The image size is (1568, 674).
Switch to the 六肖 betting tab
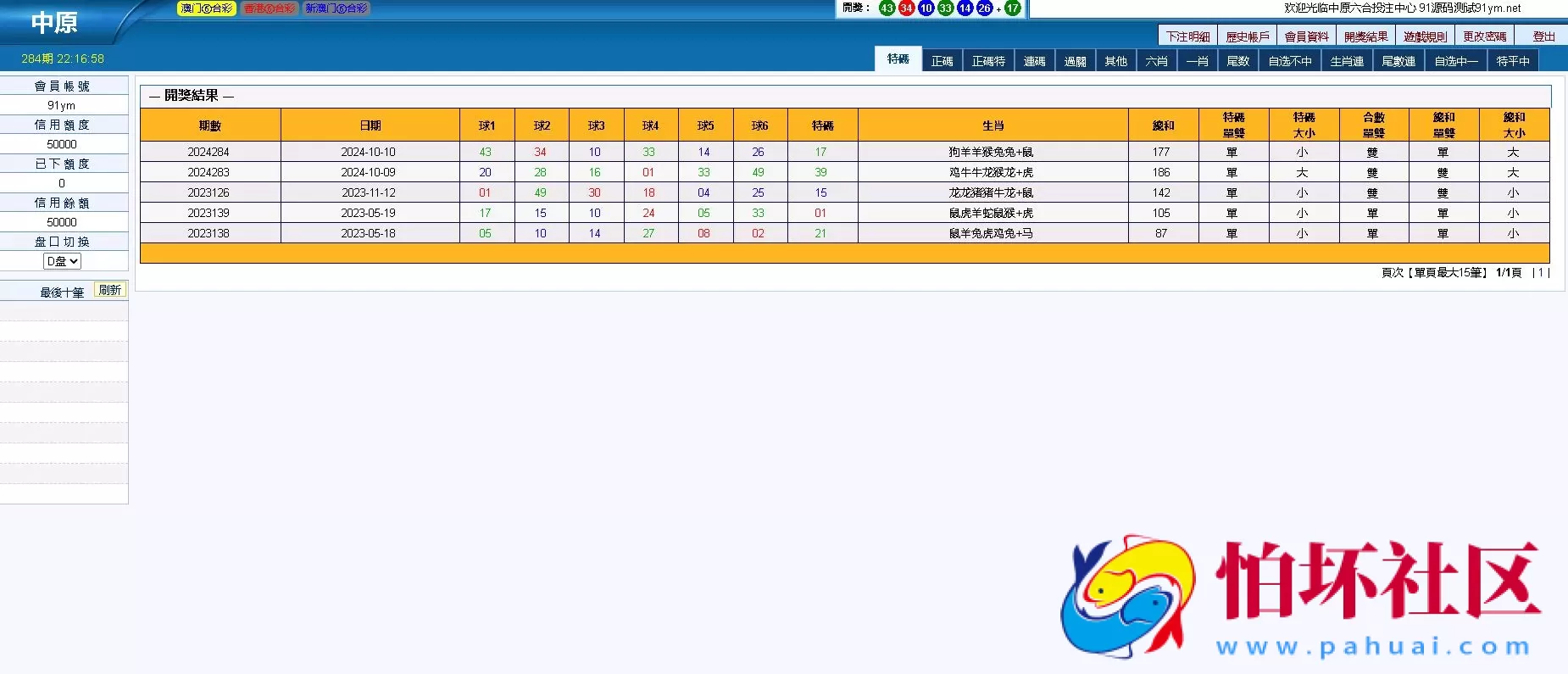pyautogui.click(x=1156, y=61)
